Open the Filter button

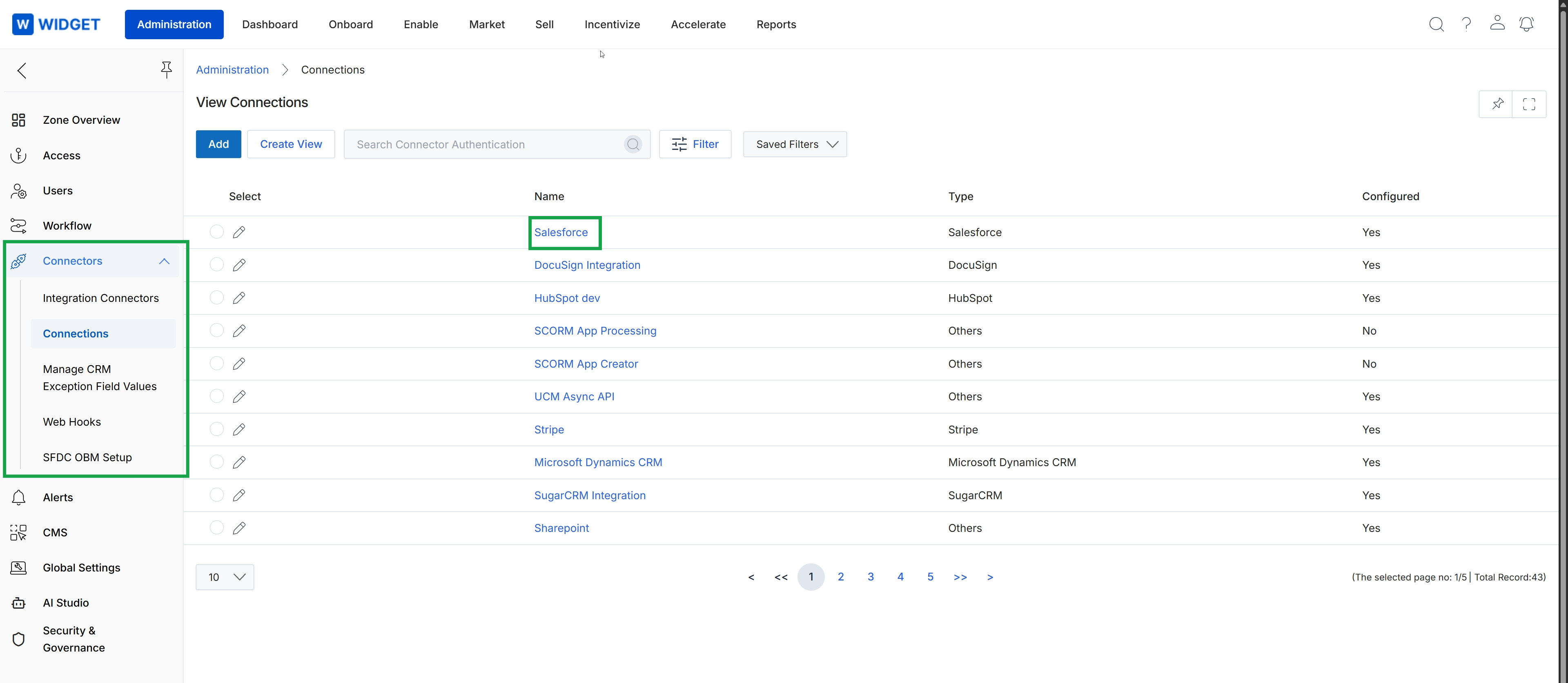pos(695,144)
